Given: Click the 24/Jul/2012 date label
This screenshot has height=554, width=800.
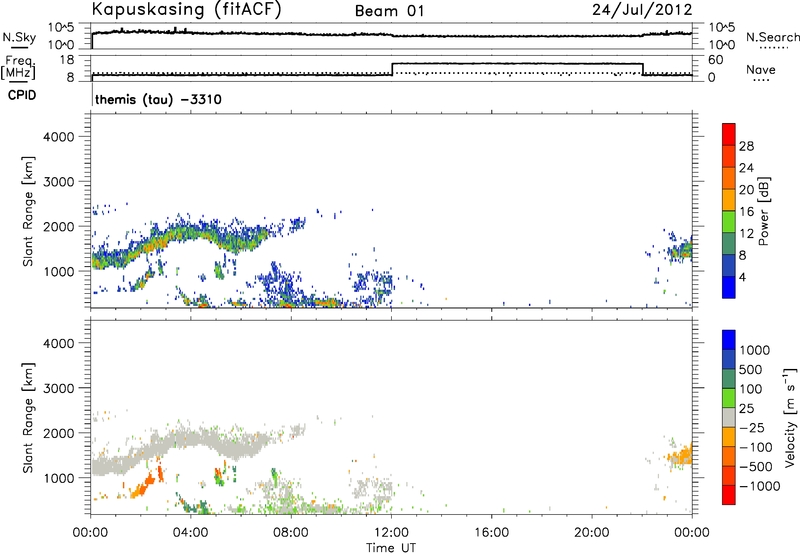Looking at the screenshot, I should coord(642,10).
